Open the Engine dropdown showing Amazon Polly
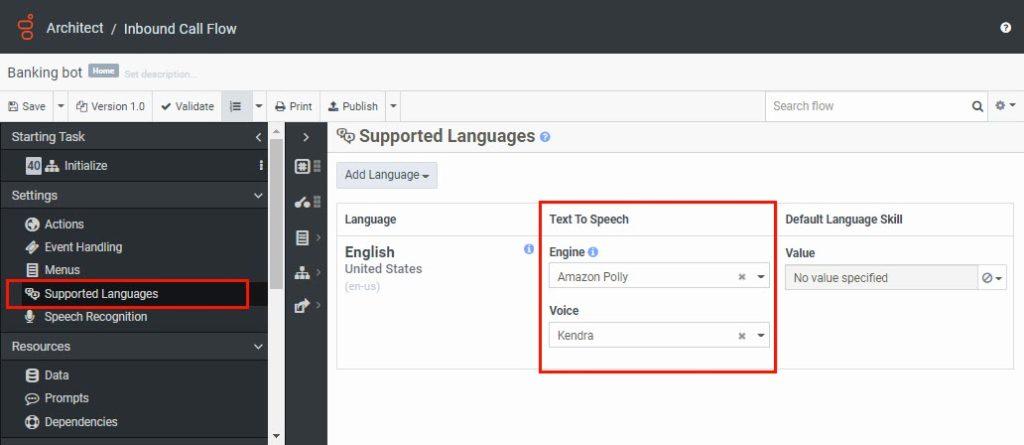This screenshot has height=445, width=1024. point(760,277)
